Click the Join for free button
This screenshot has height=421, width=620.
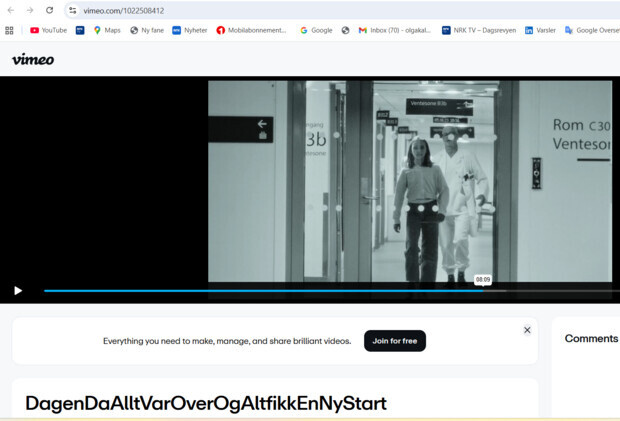[x=394, y=341]
